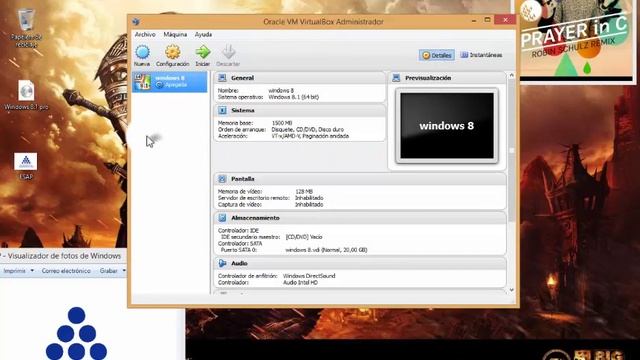Viewport: 640px width, 360px height.
Task: Click the windows 8 preview thumbnail
Action: click(x=447, y=125)
